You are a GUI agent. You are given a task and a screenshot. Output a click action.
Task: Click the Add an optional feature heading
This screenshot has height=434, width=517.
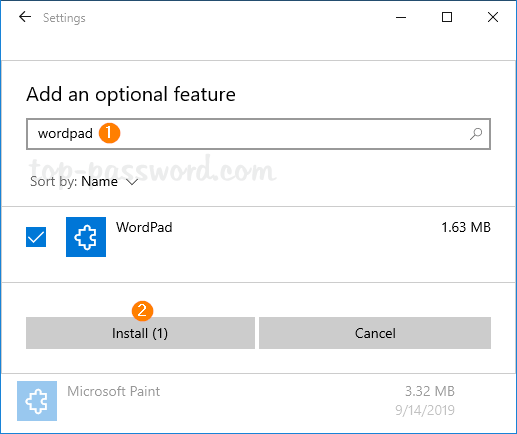(x=131, y=95)
